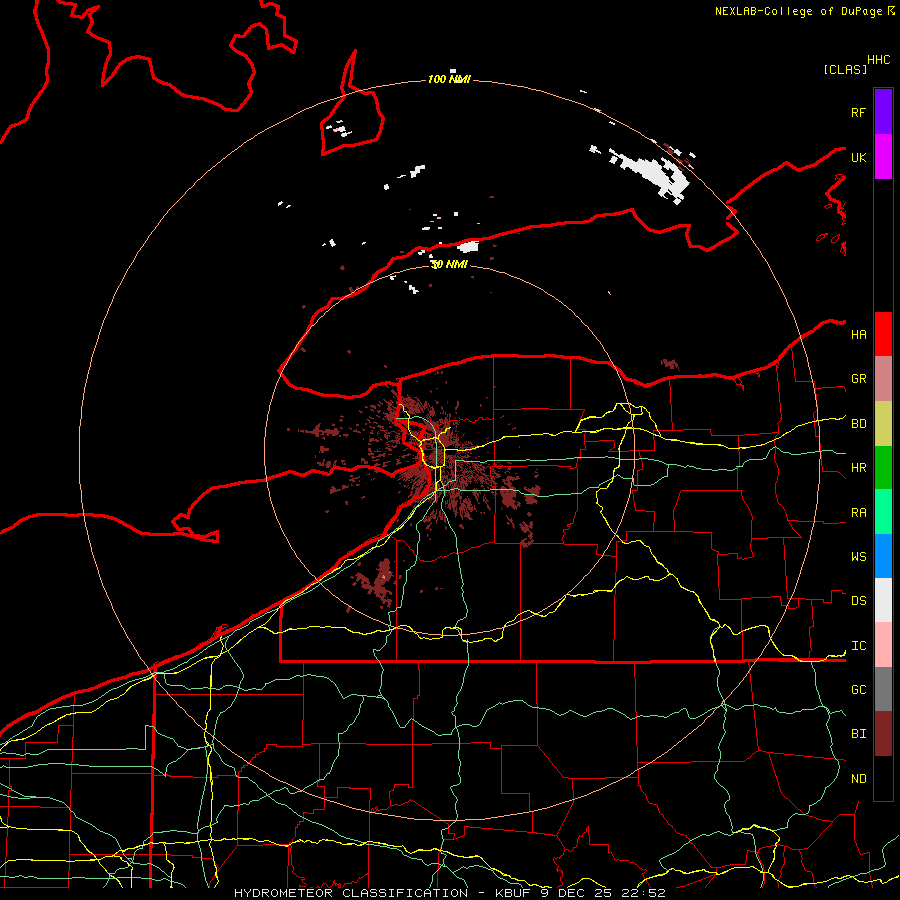Screen dimensions: 900x900
Task: Click the 'NEXLAB-College of DuPage' credit text
Action: (x=798, y=11)
